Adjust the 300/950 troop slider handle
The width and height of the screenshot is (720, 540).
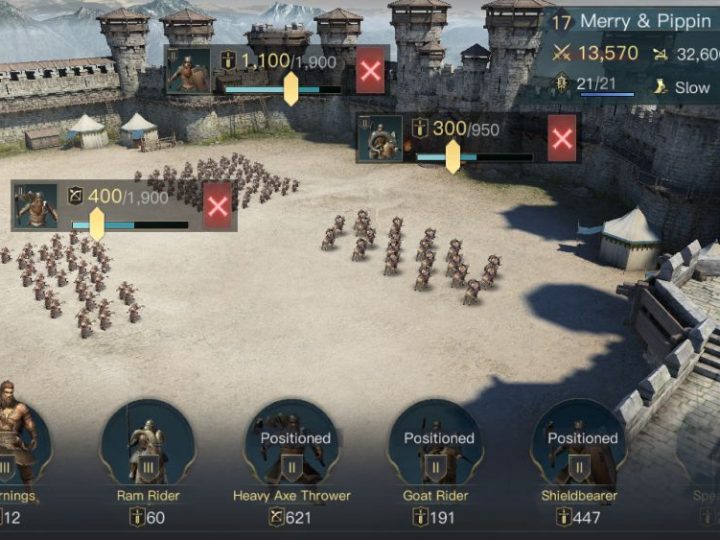coord(453,157)
